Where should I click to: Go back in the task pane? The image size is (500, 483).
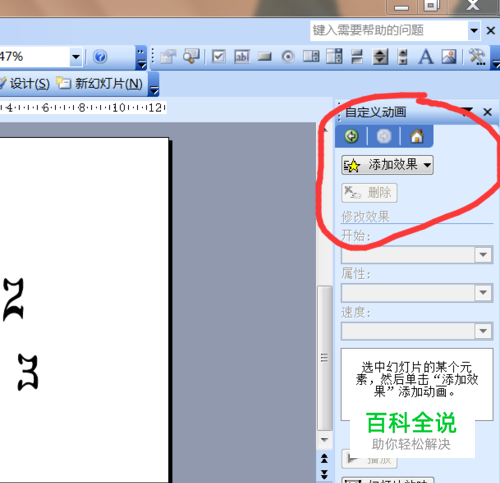[351, 136]
